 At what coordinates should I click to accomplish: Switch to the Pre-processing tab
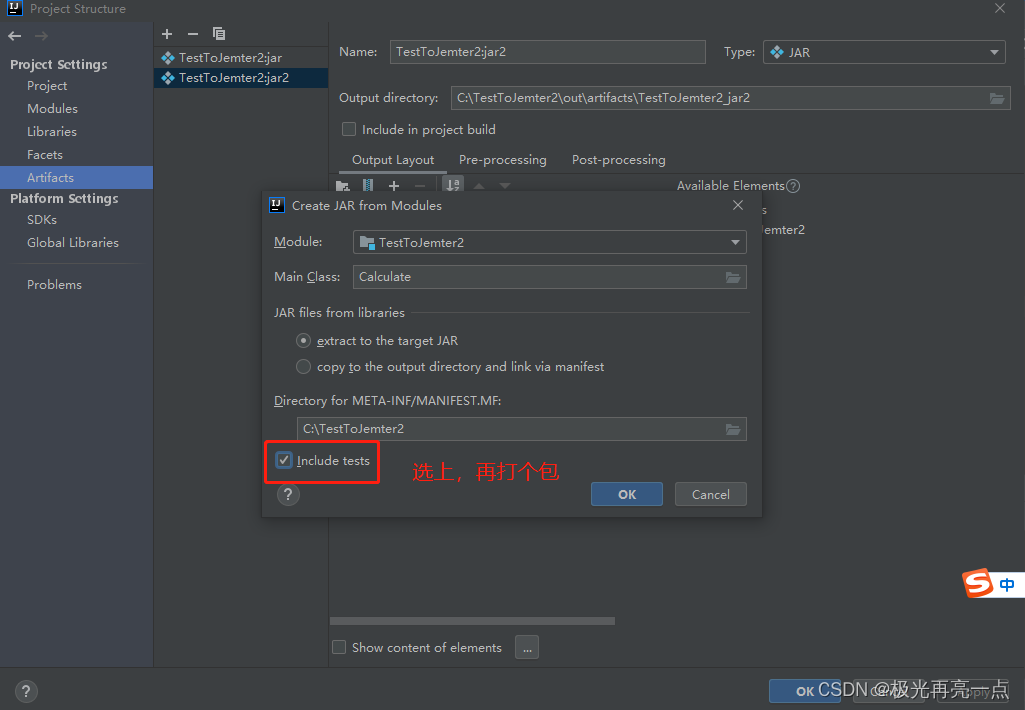pos(502,160)
